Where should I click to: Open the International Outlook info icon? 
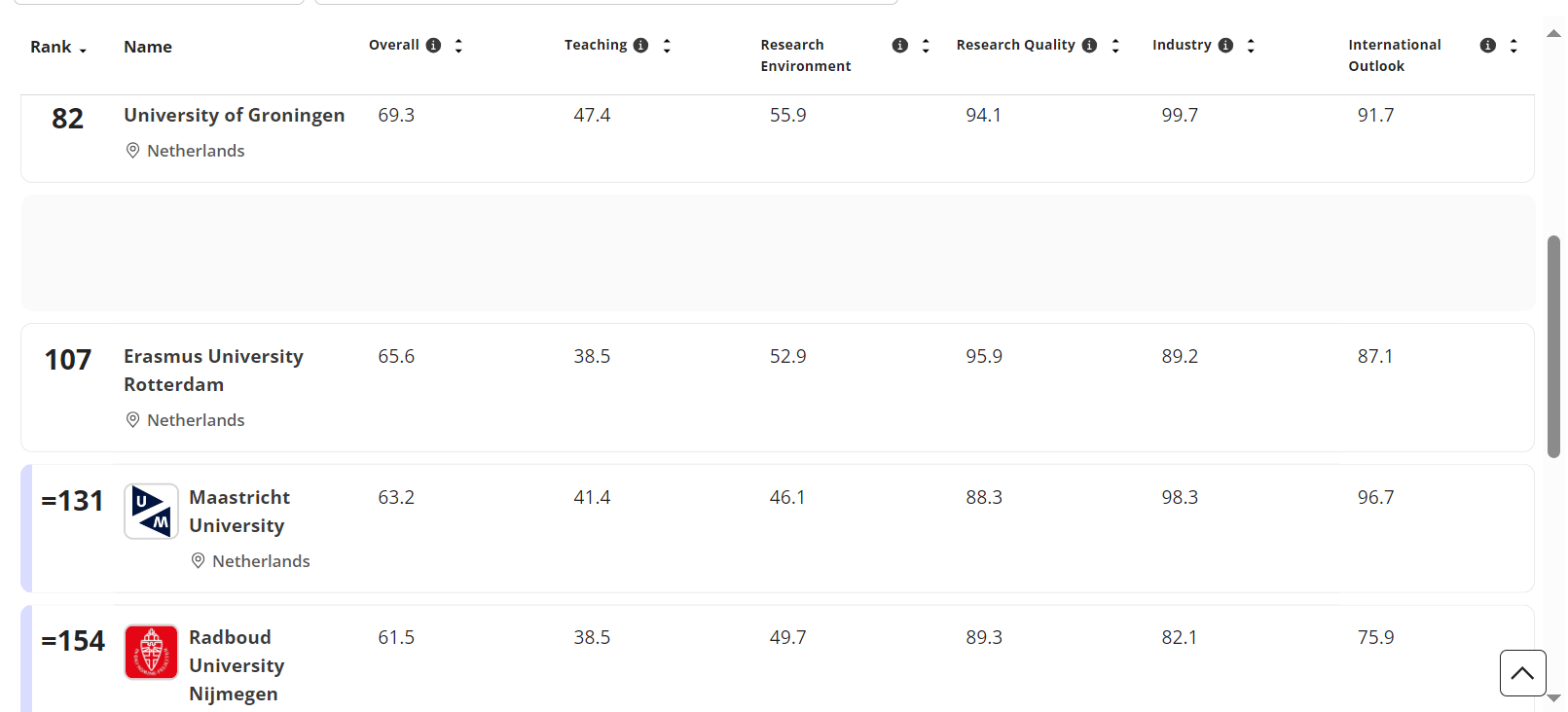[x=1488, y=46]
